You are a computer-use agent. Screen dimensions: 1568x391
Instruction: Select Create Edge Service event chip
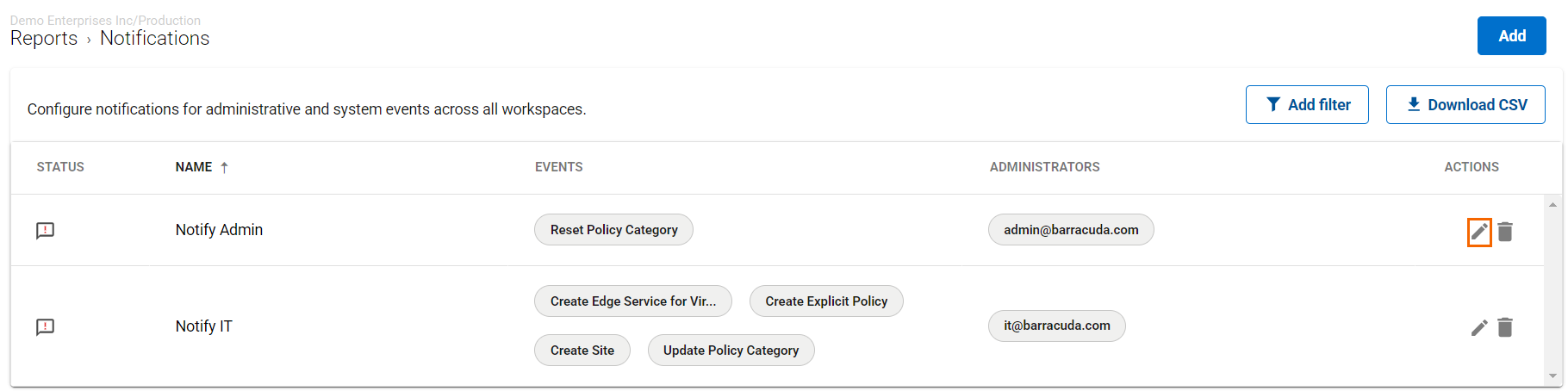point(632,301)
